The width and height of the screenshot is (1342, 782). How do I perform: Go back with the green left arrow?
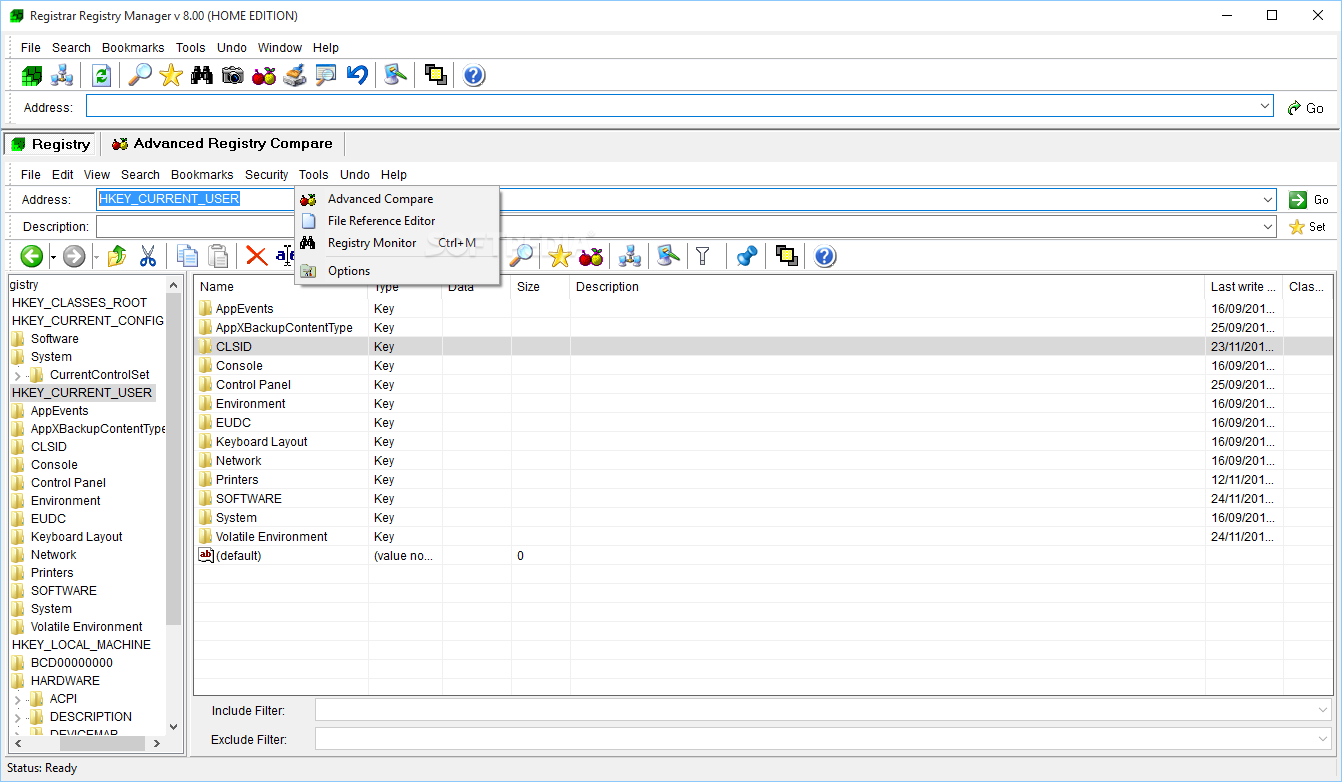coord(32,257)
